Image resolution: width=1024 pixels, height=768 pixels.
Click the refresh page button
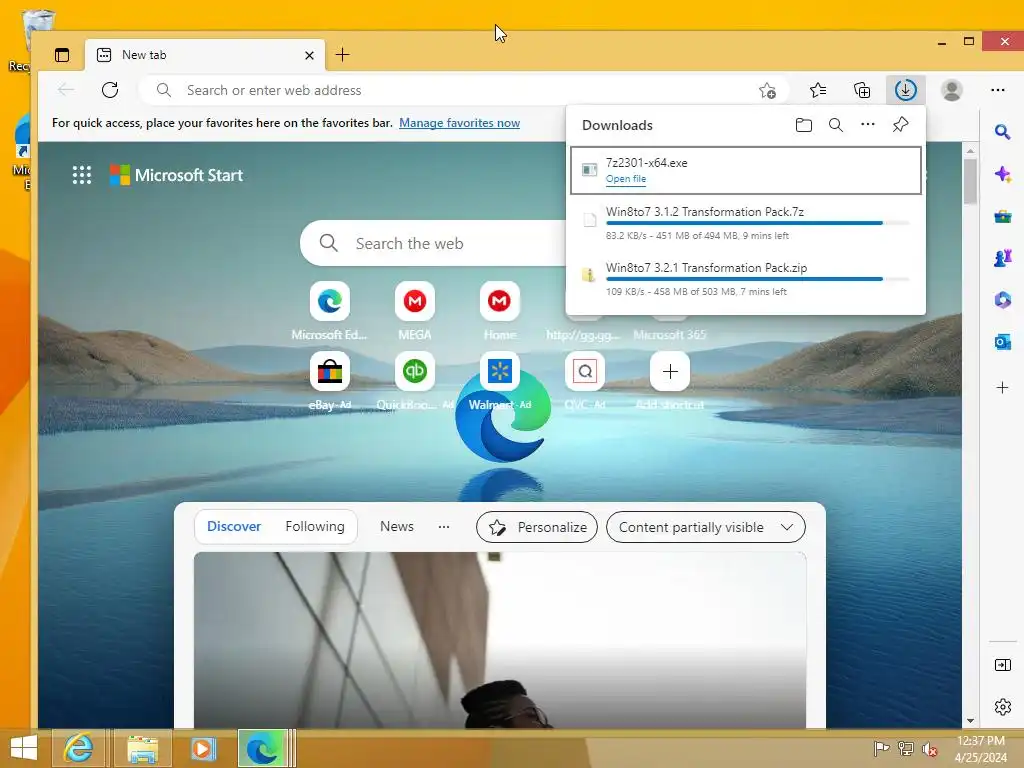110,90
